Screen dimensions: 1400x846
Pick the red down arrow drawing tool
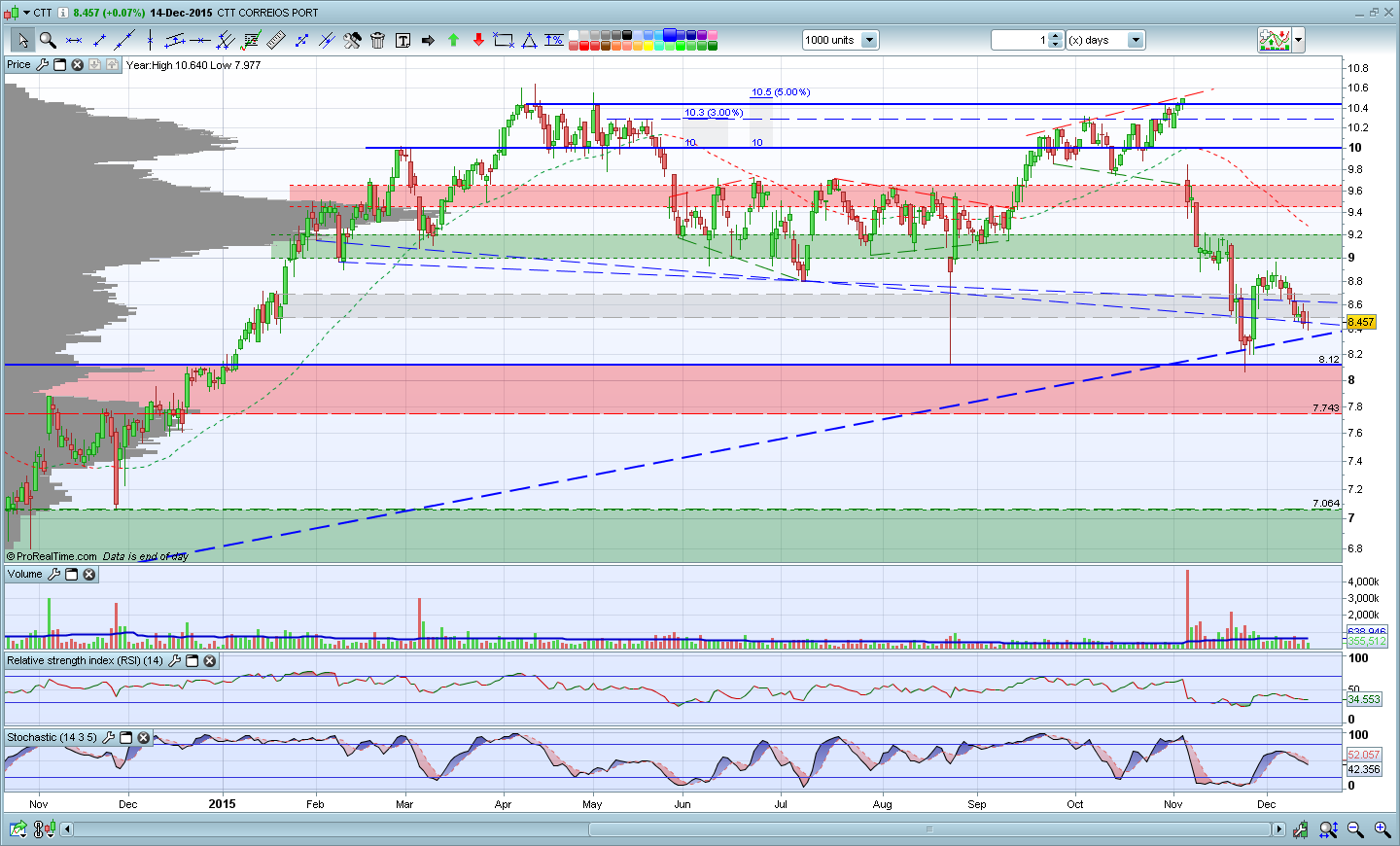point(478,40)
